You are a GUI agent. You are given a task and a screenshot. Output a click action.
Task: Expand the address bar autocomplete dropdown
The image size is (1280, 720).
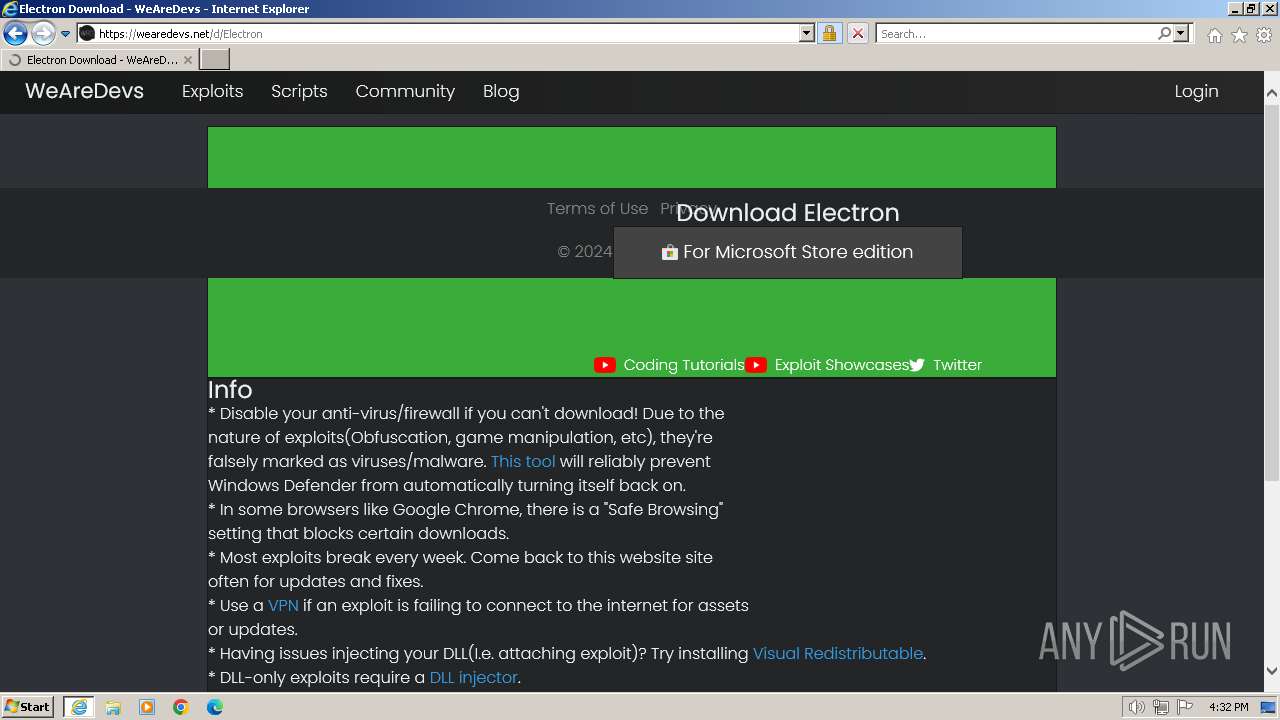click(x=807, y=34)
